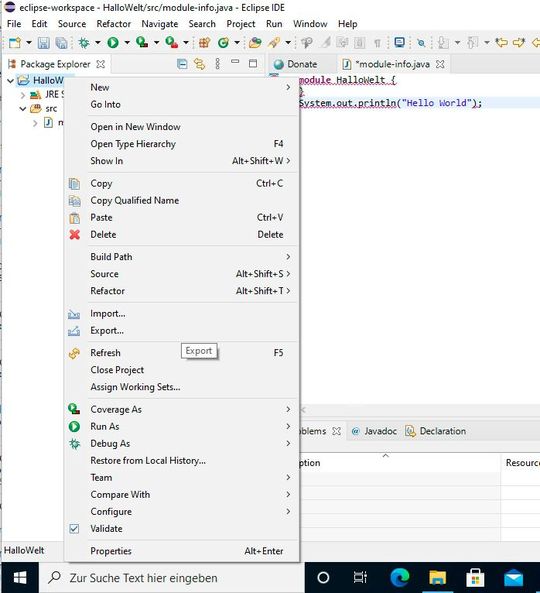540x593 pixels.
Task: Collapse the HalloWelt project tree node
Action: (11, 81)
